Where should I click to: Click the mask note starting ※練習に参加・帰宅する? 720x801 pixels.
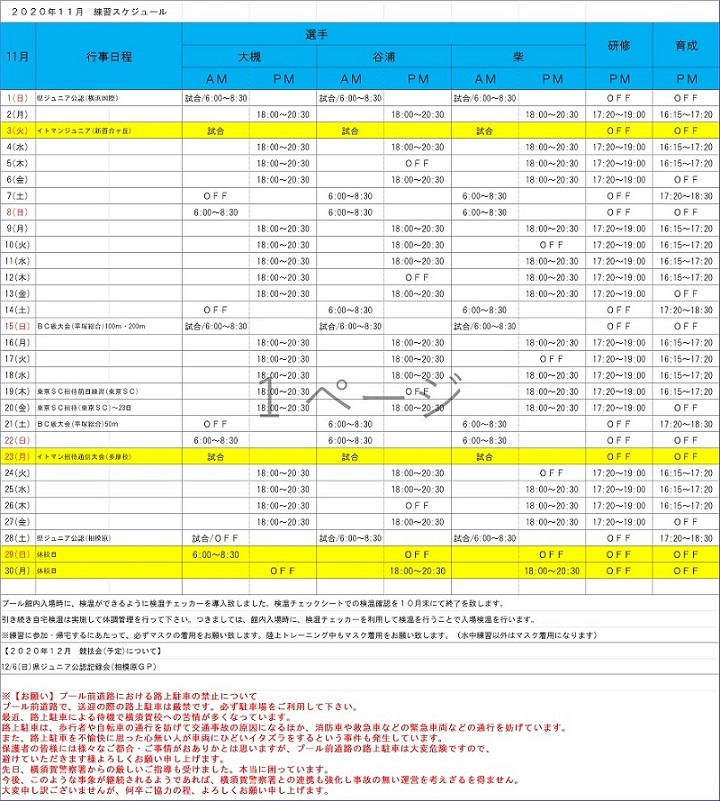pyautogui.click(x=299, y=635)
